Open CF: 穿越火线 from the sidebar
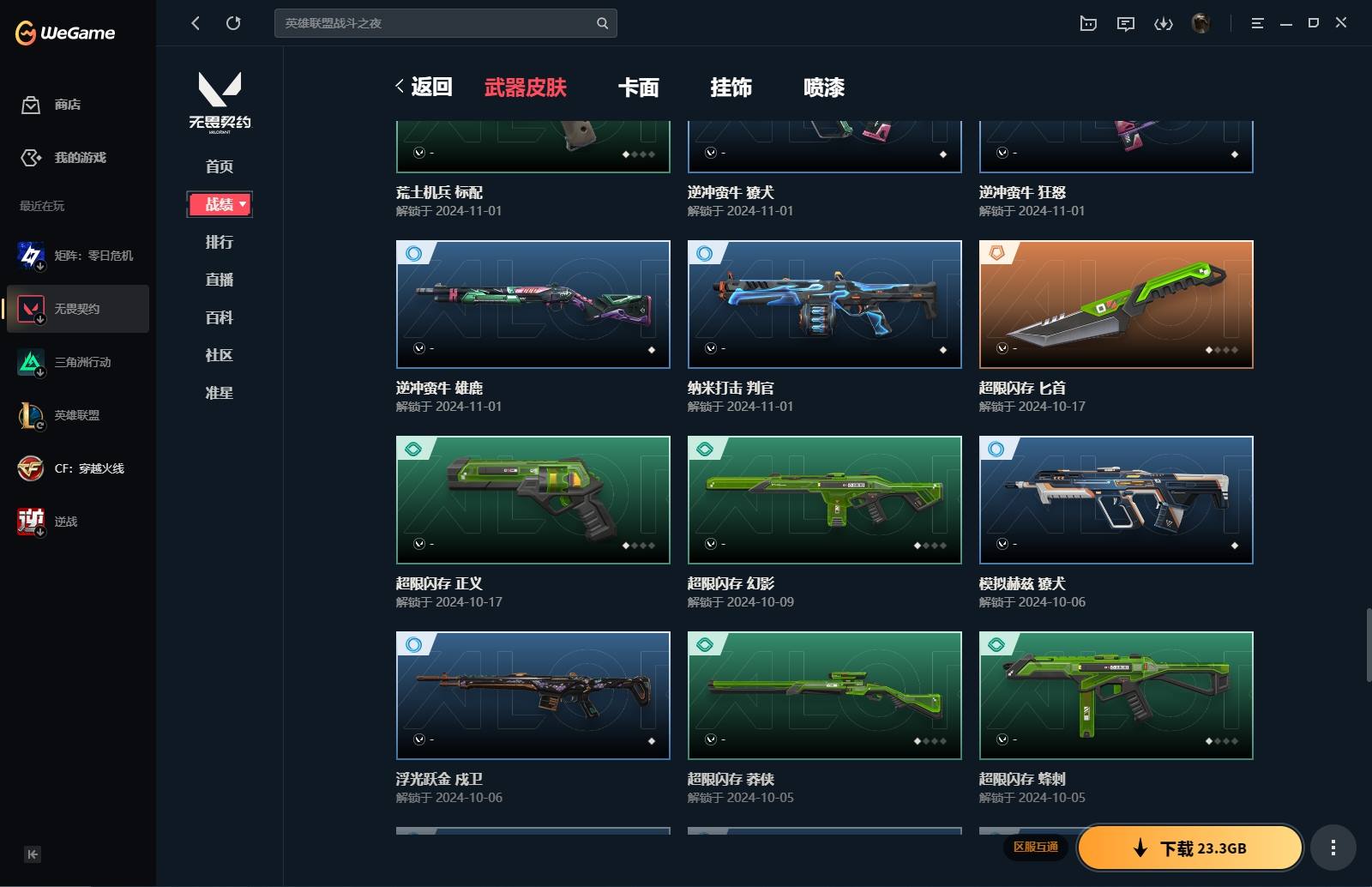Image resolution: width=1372 pixels, height=887 pixels. tap(77, 468)
